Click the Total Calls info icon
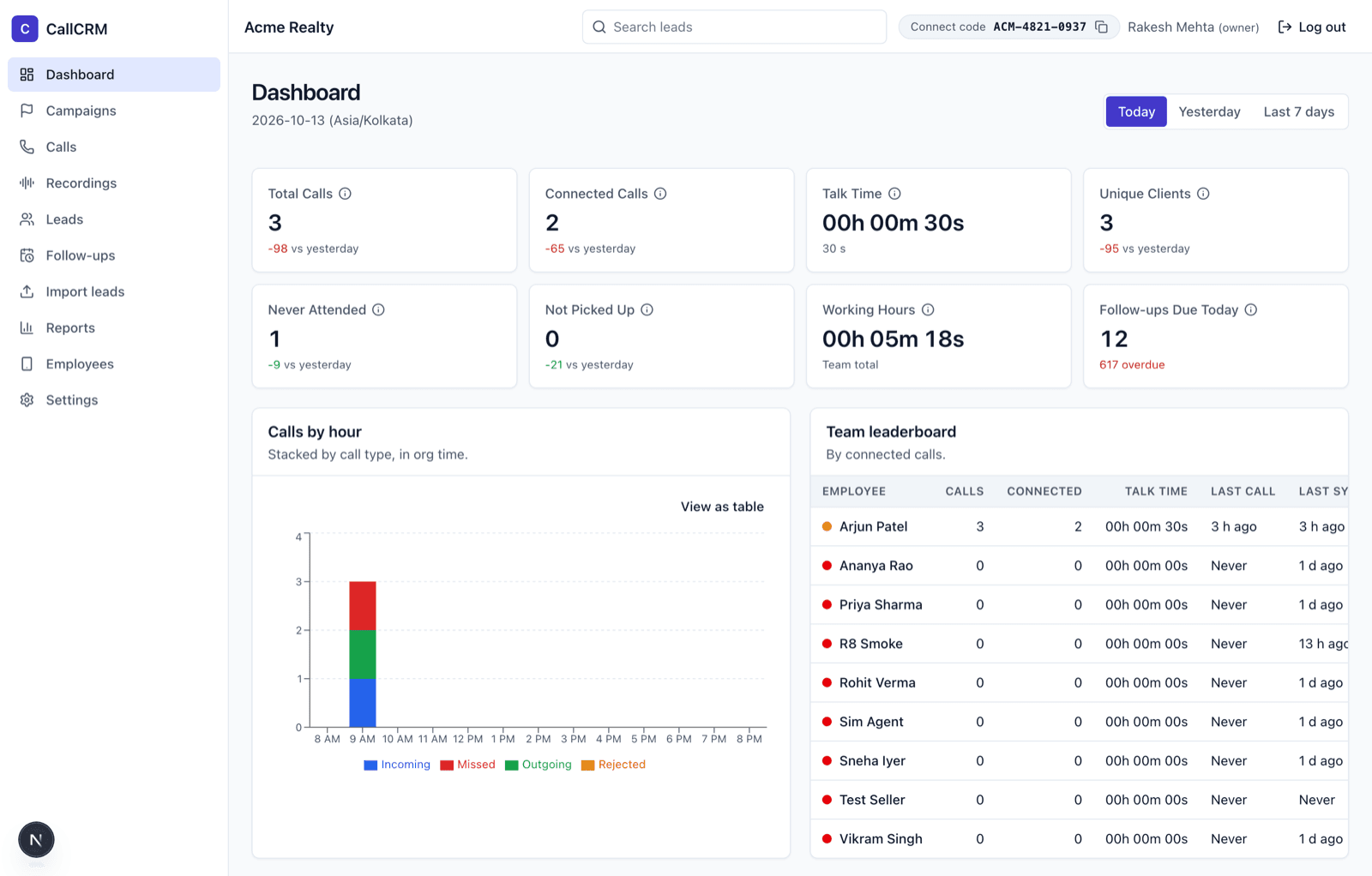The image size is (1372, 876). (x=345, y=194)
